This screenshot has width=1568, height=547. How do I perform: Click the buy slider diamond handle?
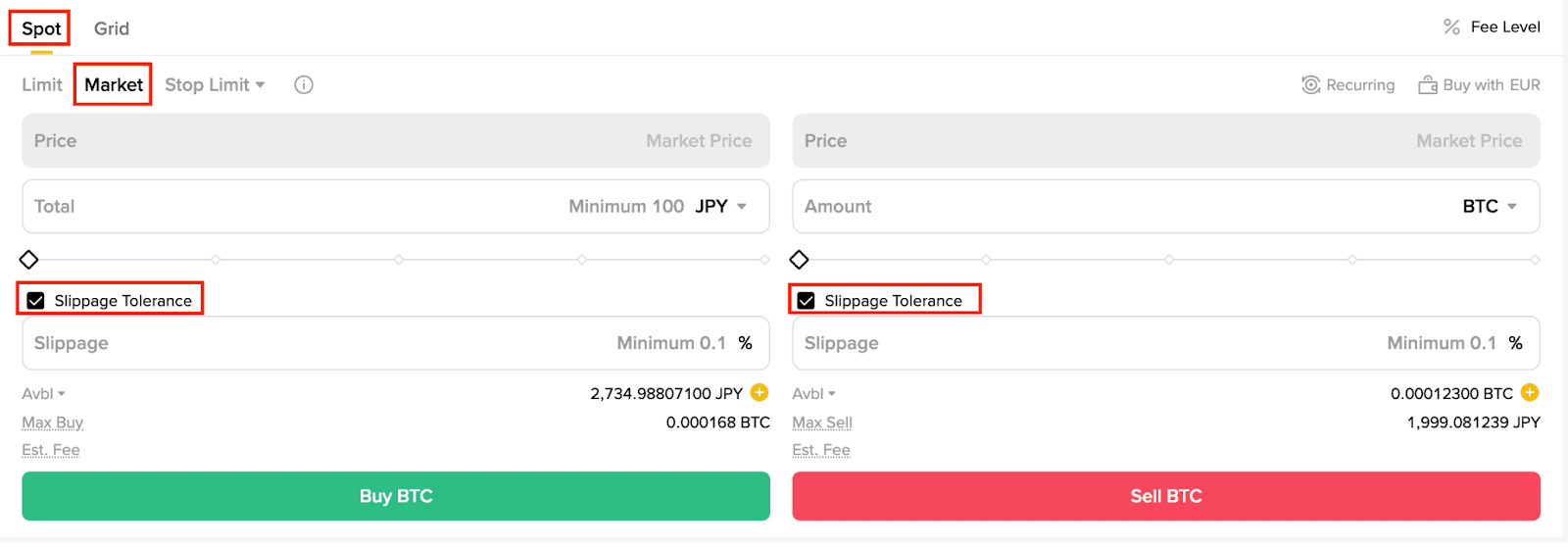coord(29,260)
